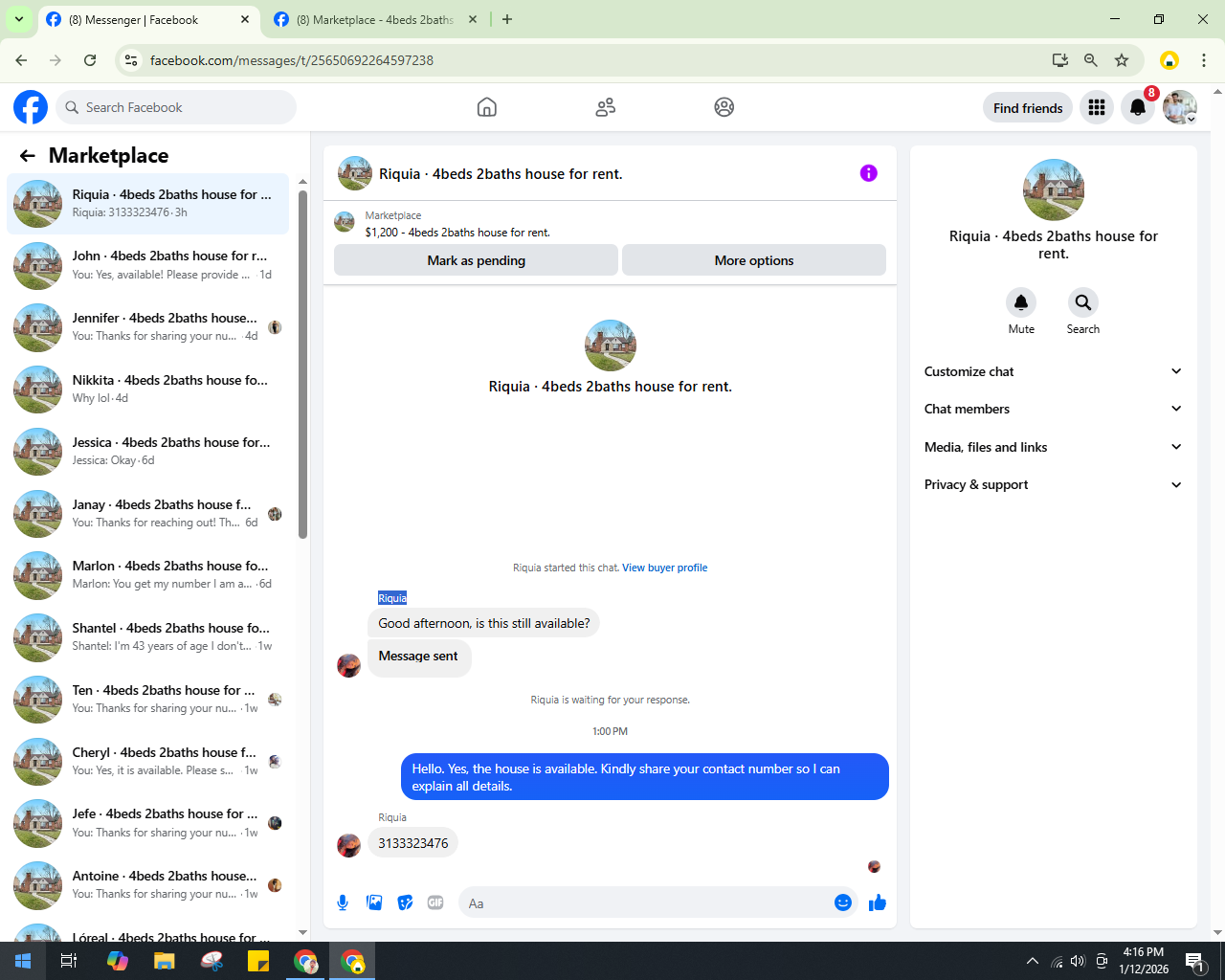Open View buyer profile link

point(665,568)
